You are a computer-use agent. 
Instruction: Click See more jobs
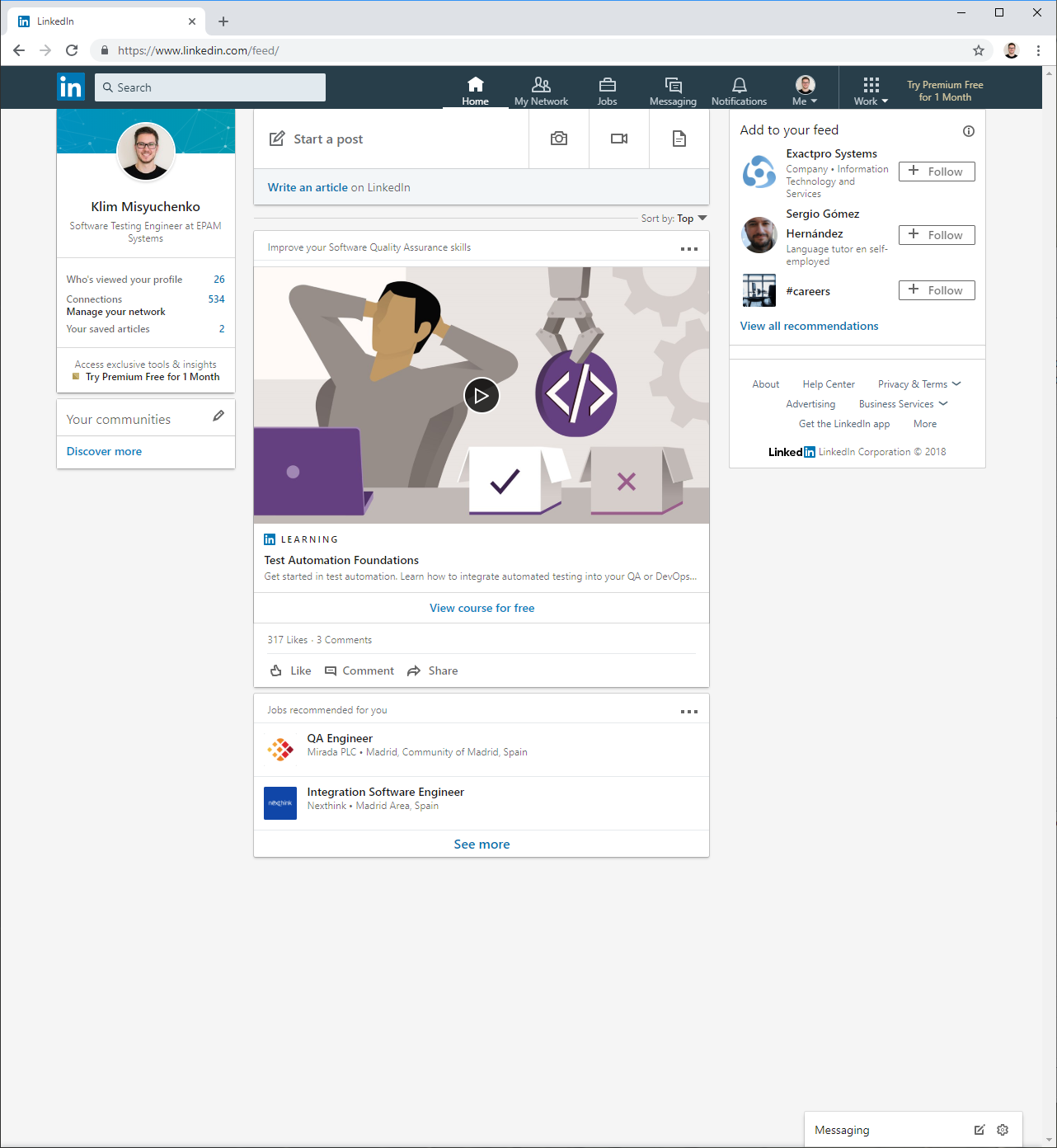pyautogui.click(x=482, y=844)
